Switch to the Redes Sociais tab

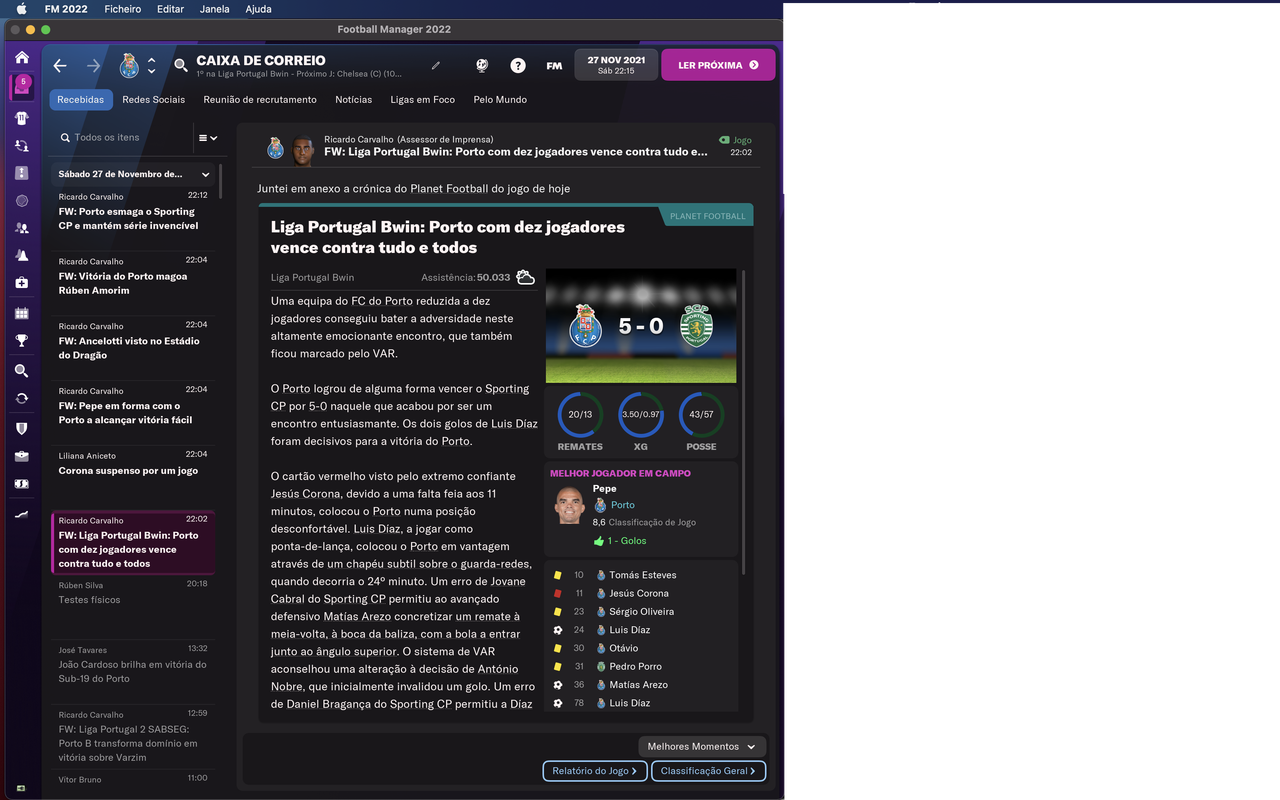[x=154, y=100]
